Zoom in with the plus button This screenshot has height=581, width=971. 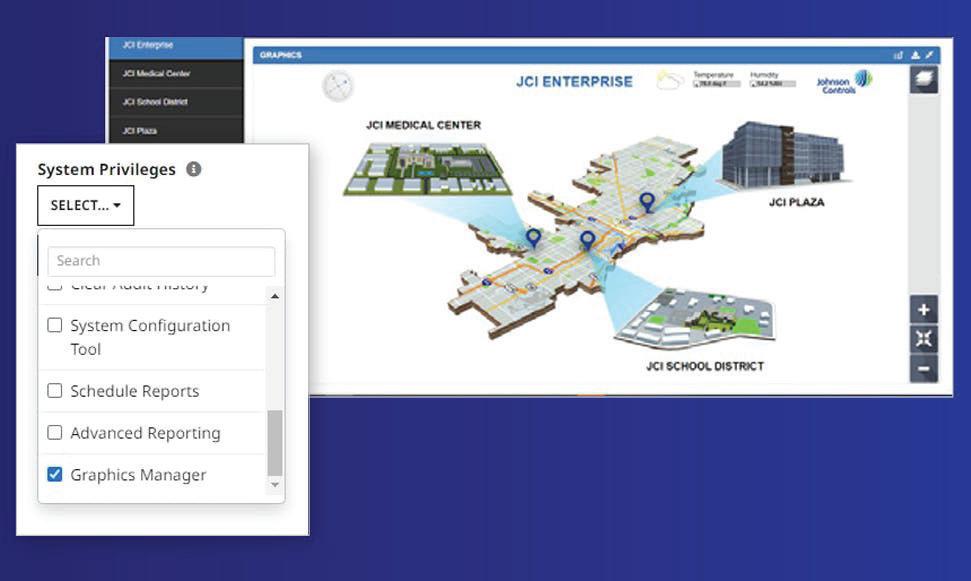[923, 310]
